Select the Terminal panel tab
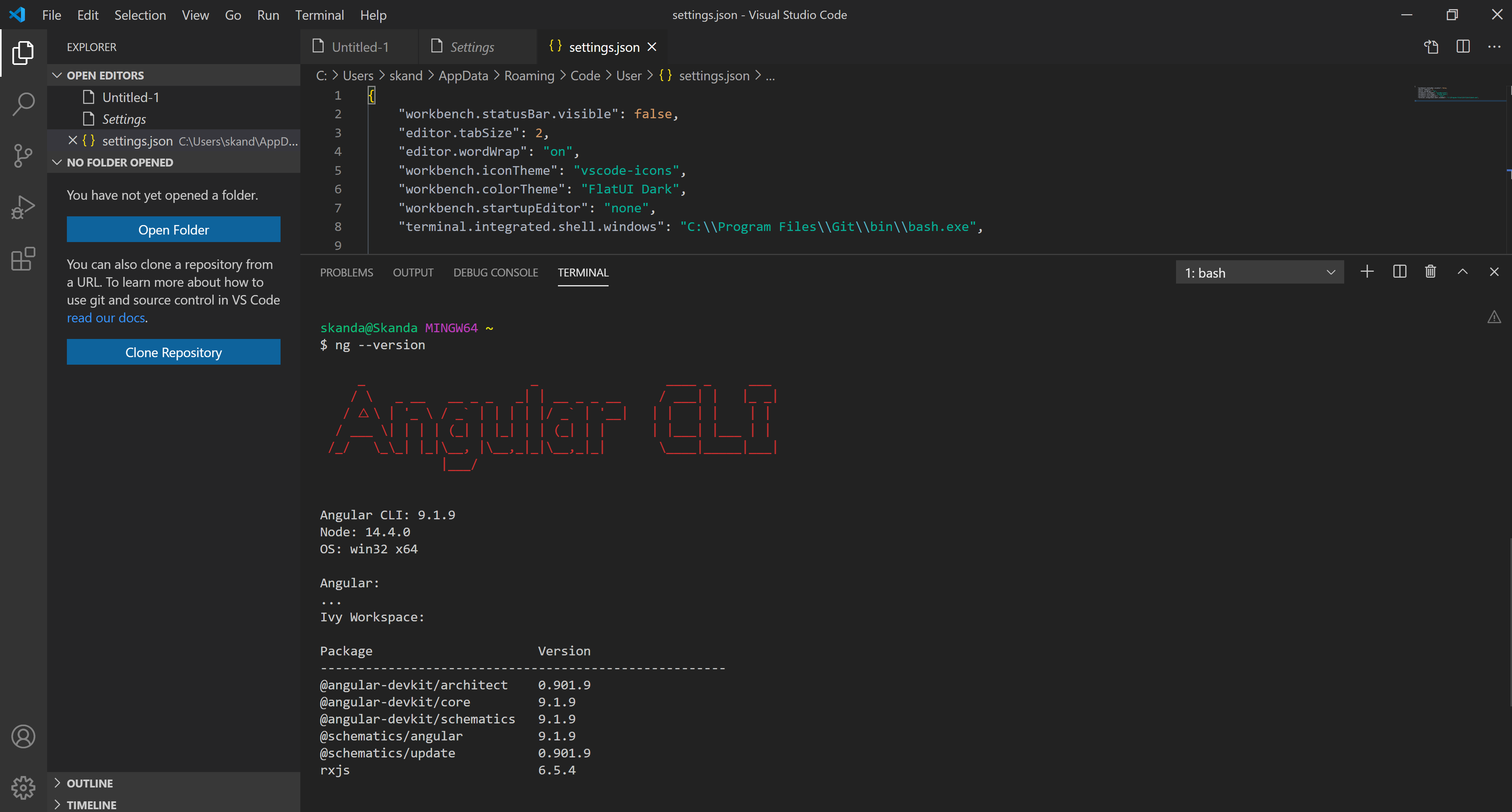The width and height of the screenshot is (1512, 812). 583,273
